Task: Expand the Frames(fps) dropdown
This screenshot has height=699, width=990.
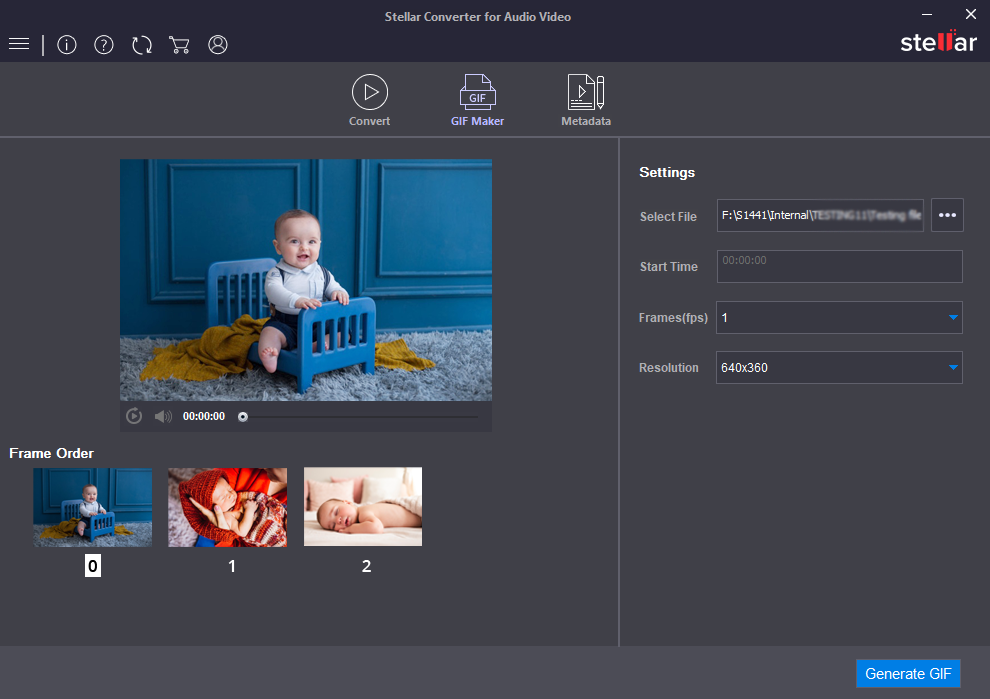Action: click(839, 318)
